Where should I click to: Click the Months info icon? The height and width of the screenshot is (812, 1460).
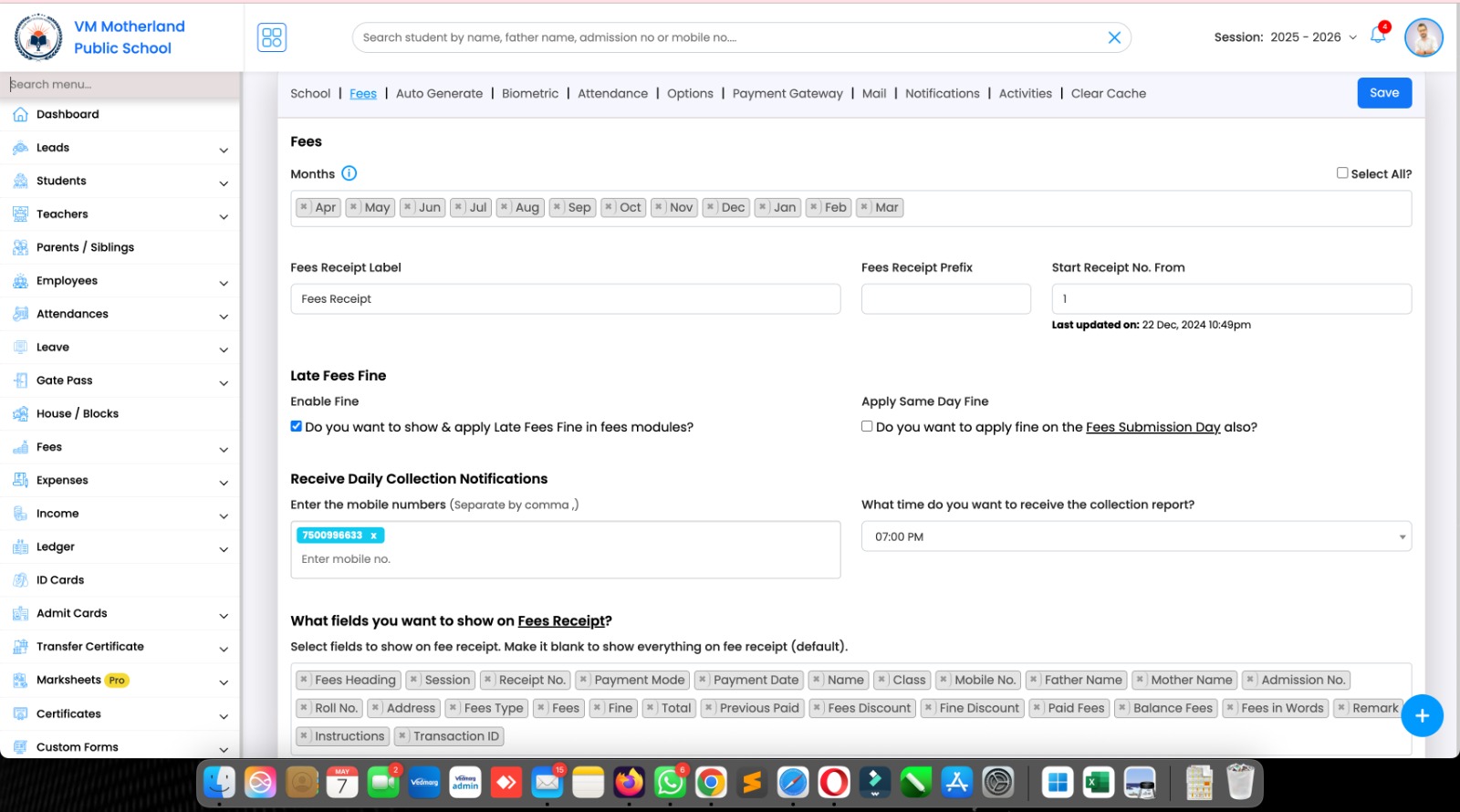click(349, 173)
